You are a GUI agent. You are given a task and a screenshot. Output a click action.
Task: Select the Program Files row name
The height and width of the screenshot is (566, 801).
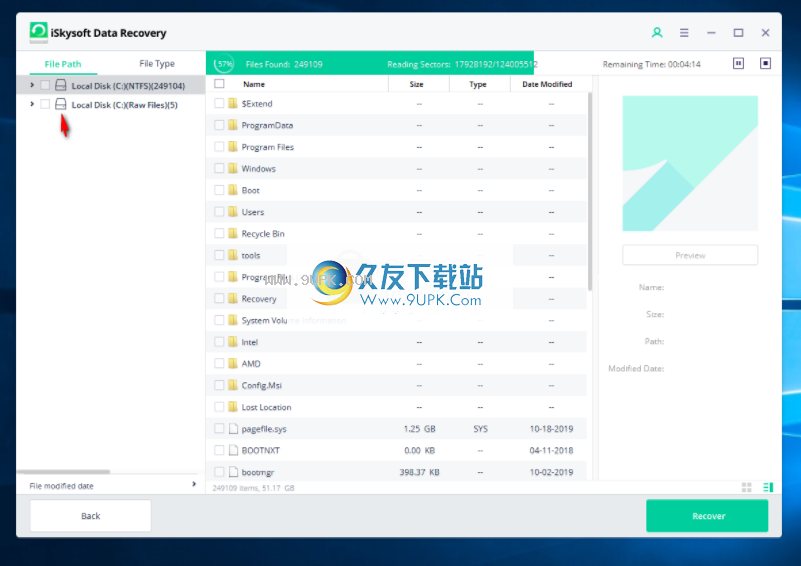coord(268,147)
